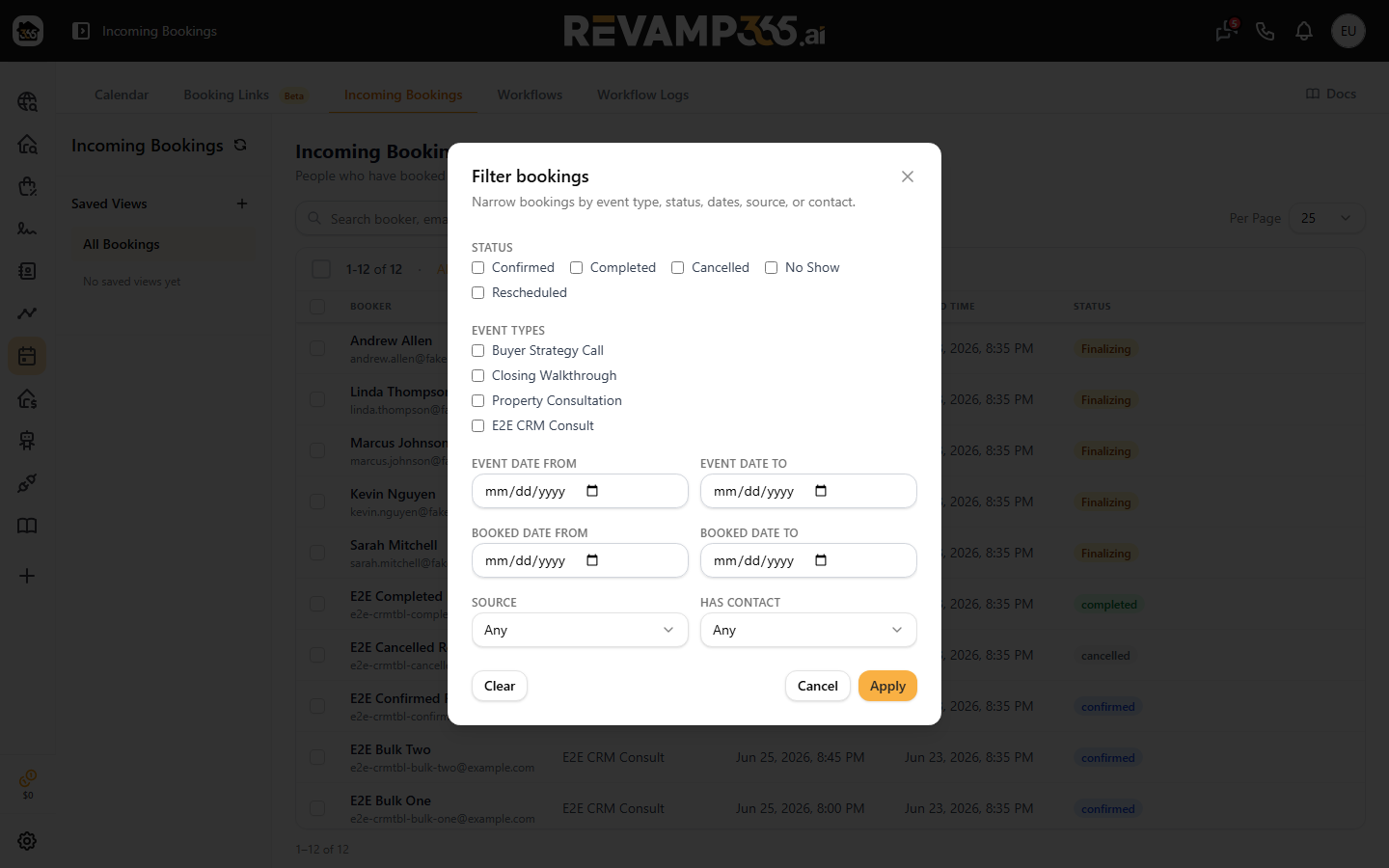Switch to the Workflow Logs tab
Screen dimensions: 1389x868
pyautogui.click(x=642, y=95)
